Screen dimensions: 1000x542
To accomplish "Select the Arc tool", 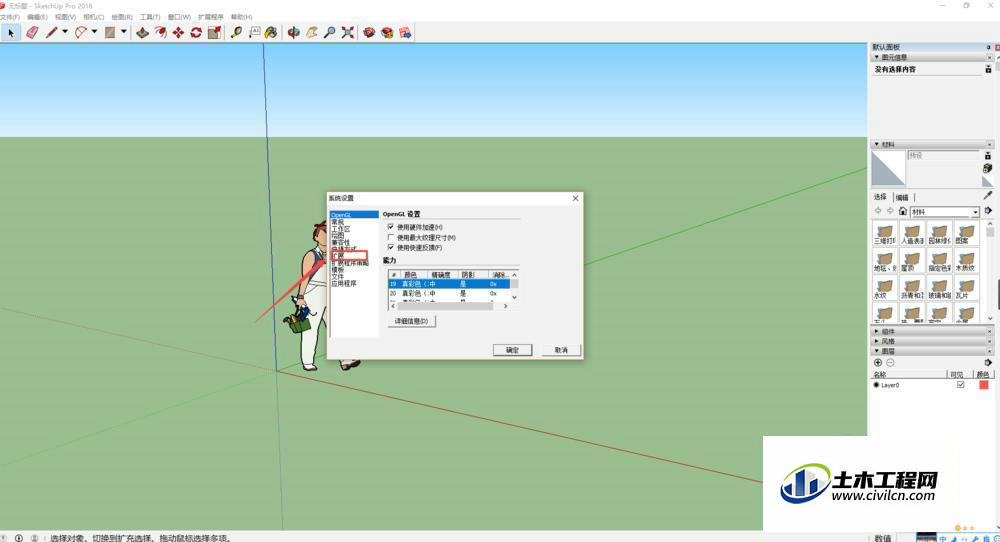I will 81,33.
